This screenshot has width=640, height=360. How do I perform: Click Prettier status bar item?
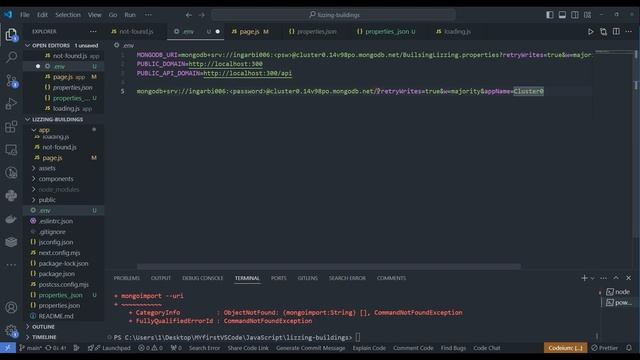pos(604,348)
